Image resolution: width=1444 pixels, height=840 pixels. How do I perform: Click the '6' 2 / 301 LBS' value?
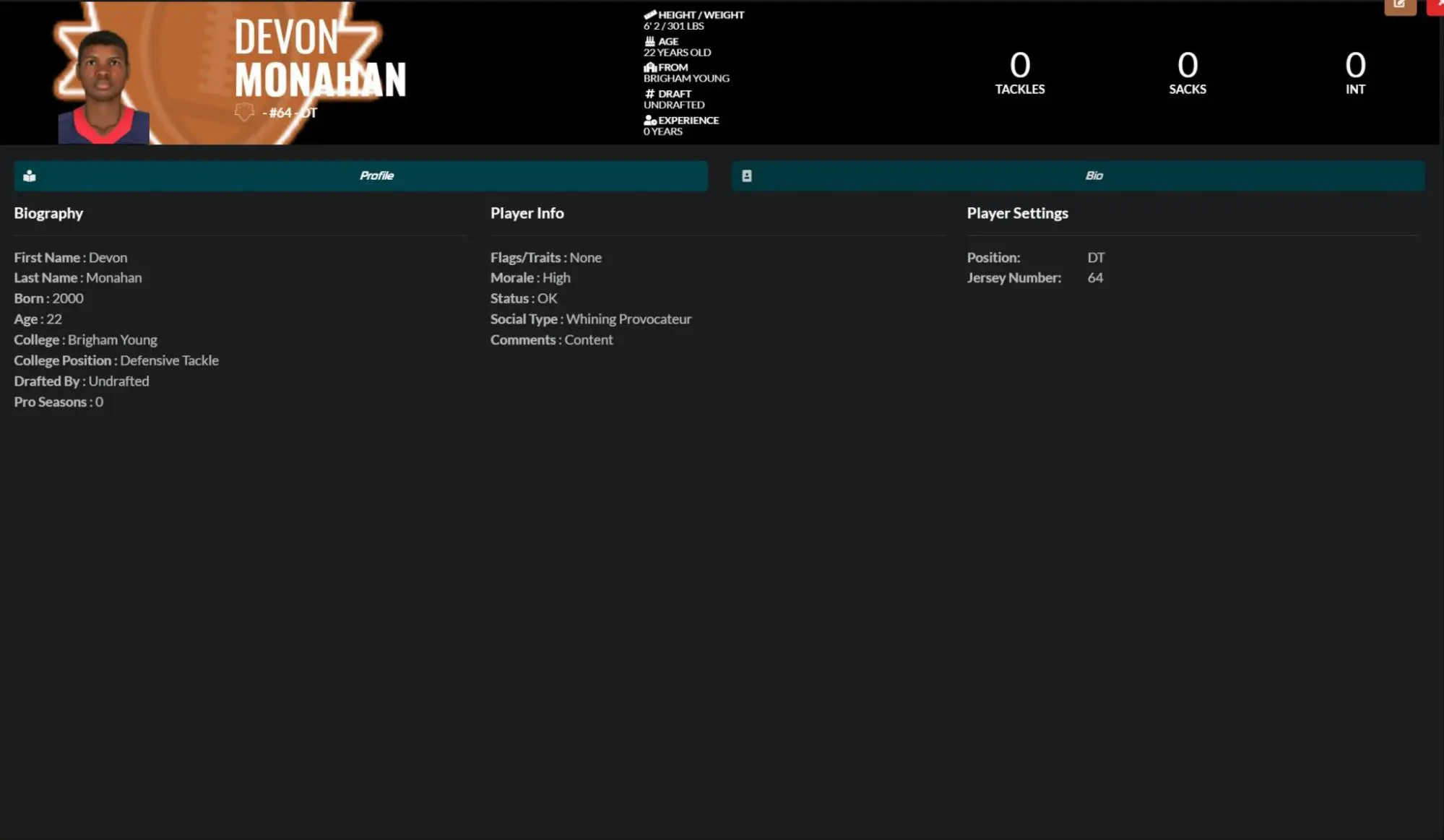click(673, 26)
